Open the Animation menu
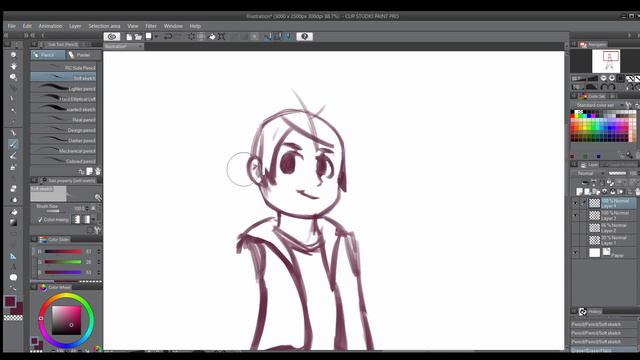The width and height of the screenshot is (640, 360). 50,26
